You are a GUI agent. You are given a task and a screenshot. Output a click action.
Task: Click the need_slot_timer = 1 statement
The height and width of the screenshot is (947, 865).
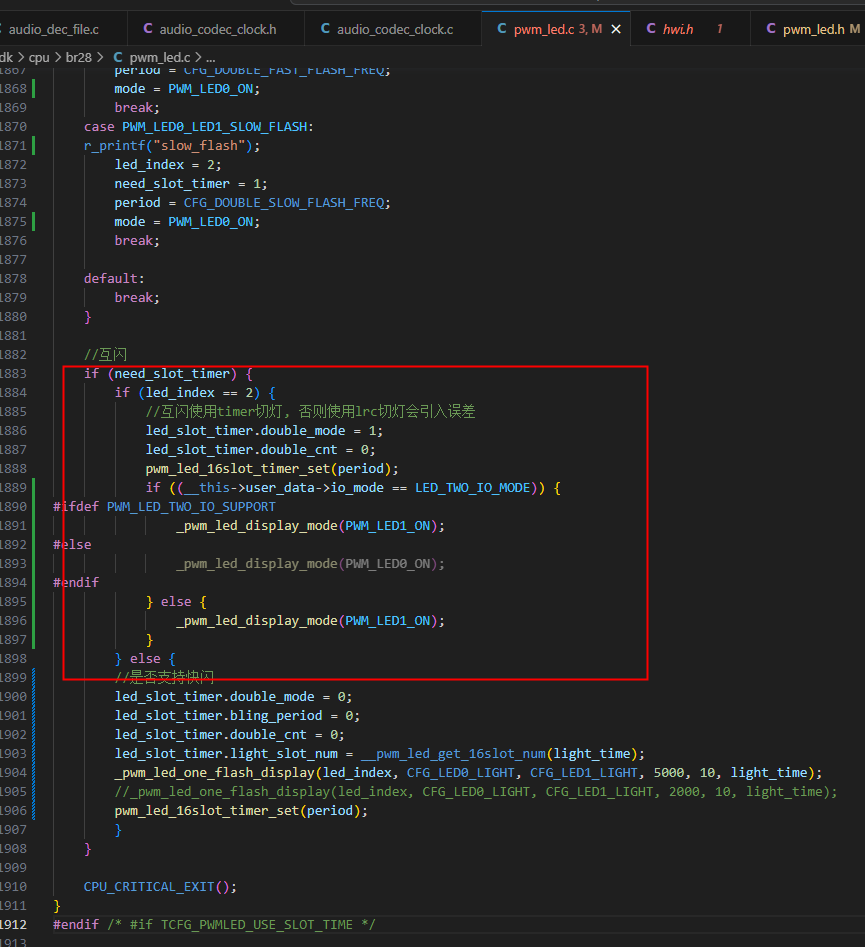click(x=191, y=184)
